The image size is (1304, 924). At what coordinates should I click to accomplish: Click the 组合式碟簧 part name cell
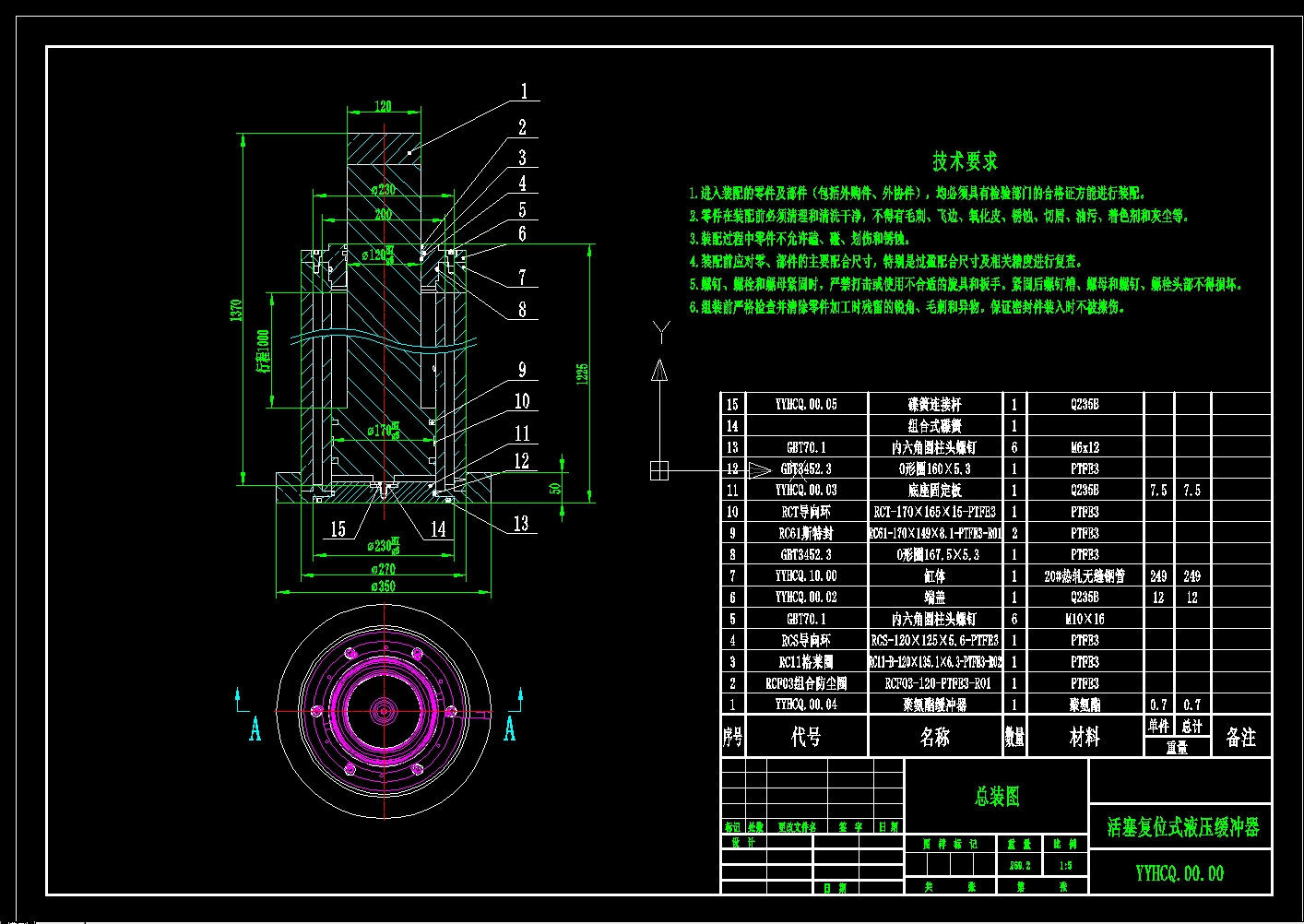pos(934,426)
